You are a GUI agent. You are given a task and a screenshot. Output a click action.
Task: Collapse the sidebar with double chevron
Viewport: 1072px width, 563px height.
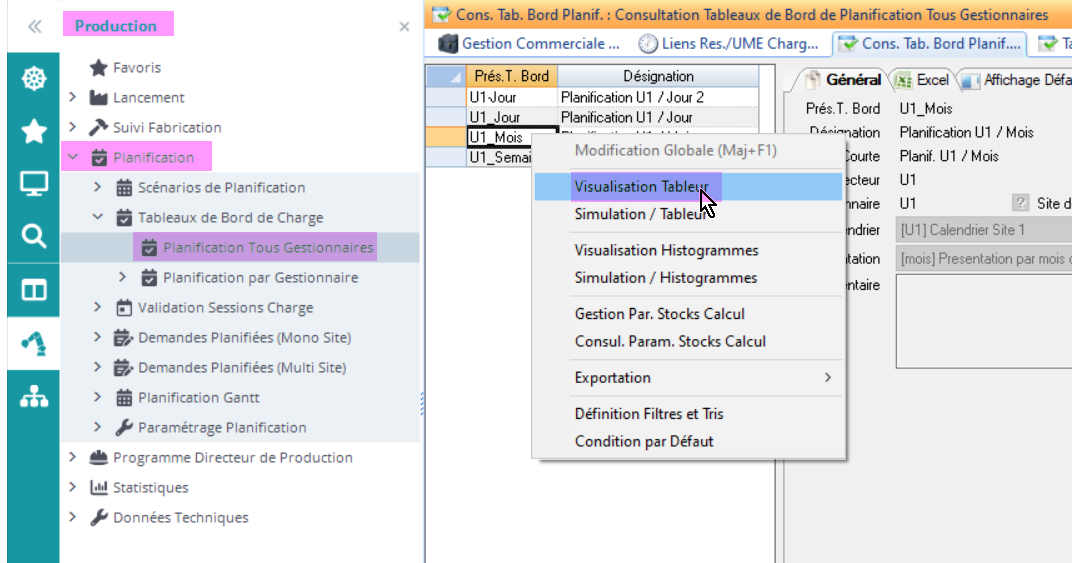(x=34, y=26)
